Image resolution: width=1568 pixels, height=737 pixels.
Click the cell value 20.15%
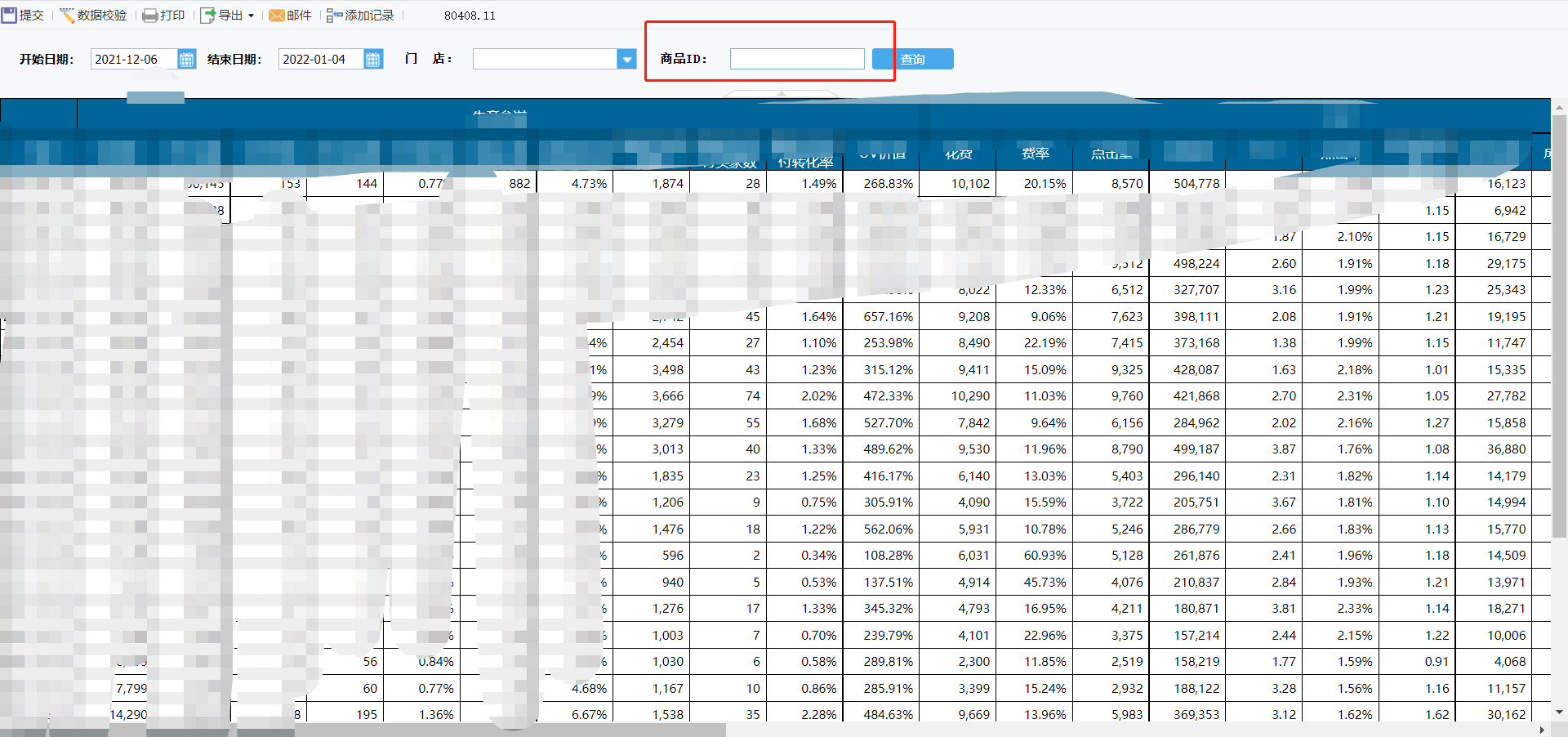(1045, 184)
